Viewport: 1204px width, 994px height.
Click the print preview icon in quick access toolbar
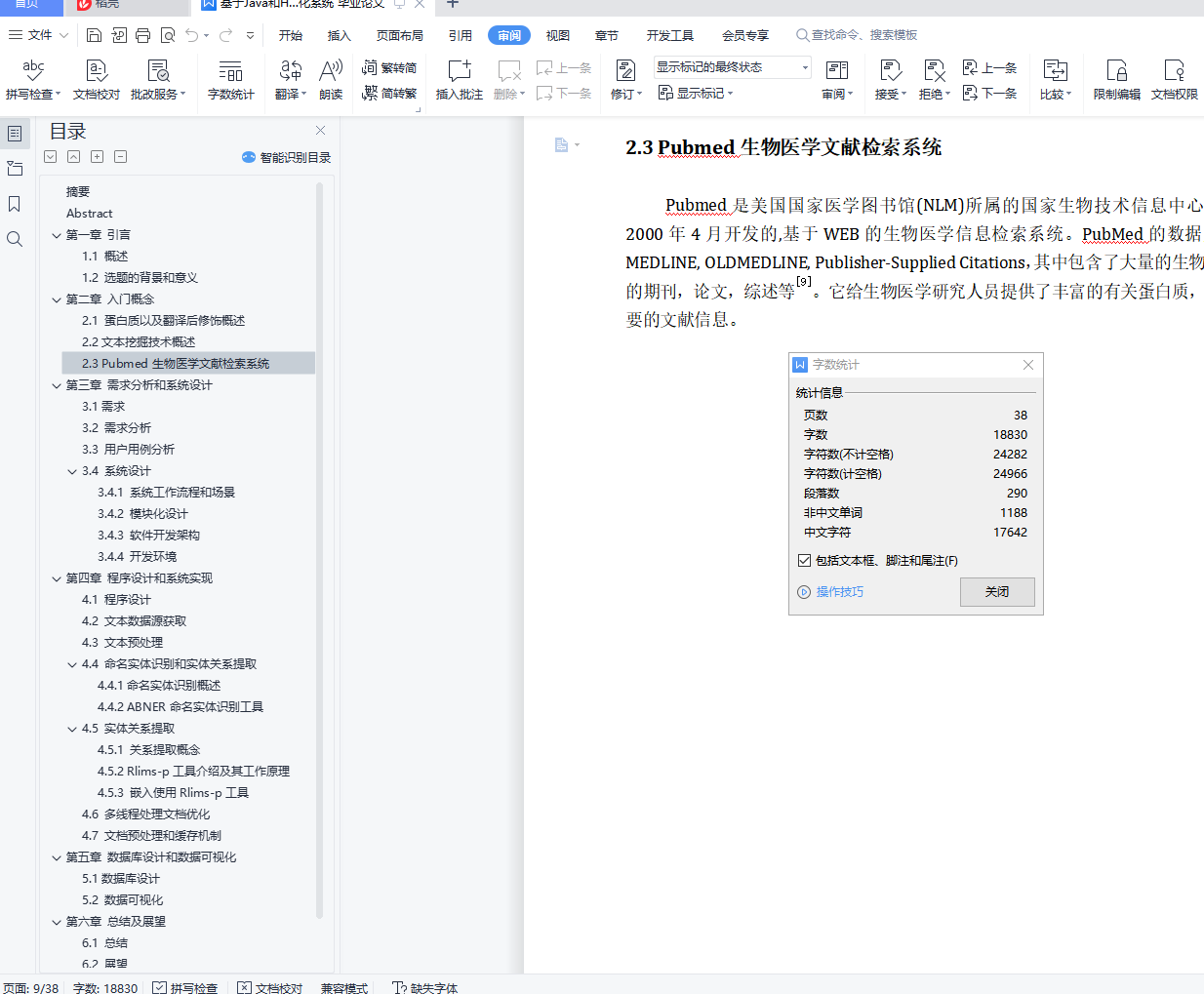pos(167,35)
